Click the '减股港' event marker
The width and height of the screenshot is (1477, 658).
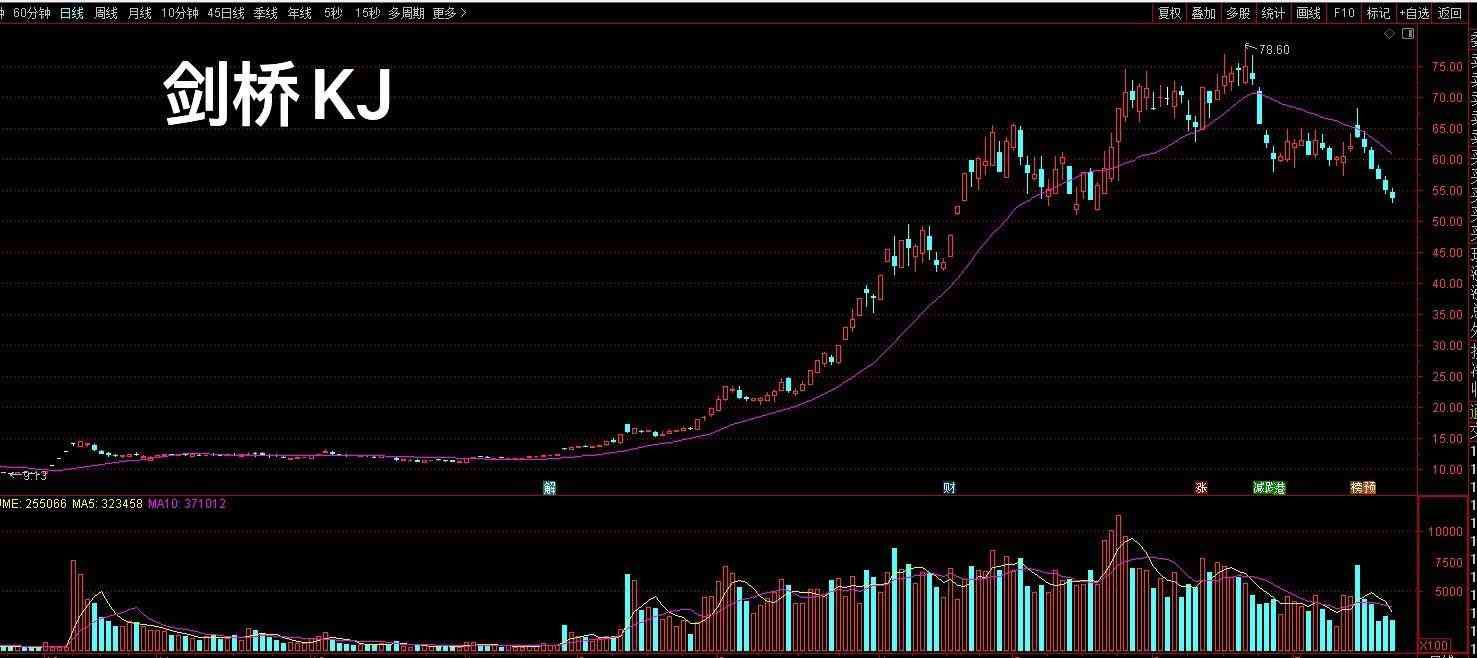coord(1268,488)
